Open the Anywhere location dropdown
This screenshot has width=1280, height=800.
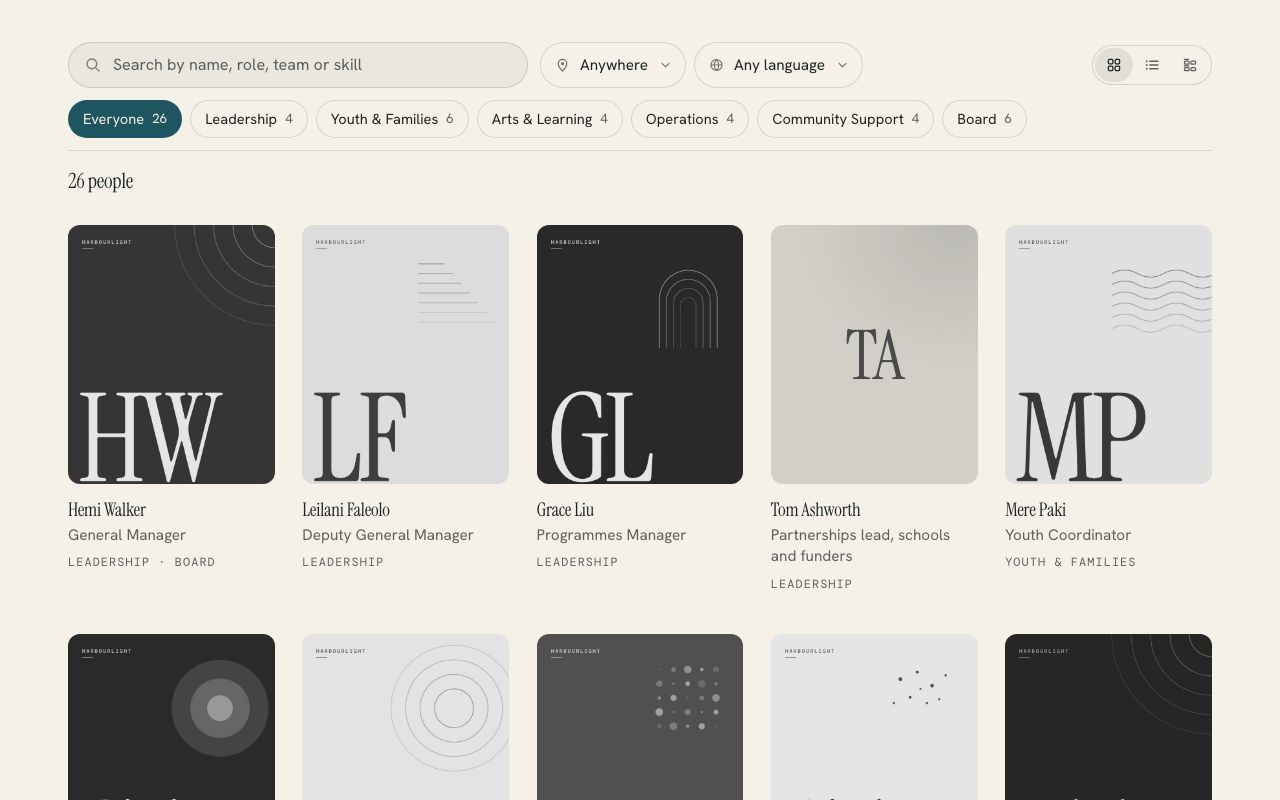pyautogui.click(x=613, y=65)
